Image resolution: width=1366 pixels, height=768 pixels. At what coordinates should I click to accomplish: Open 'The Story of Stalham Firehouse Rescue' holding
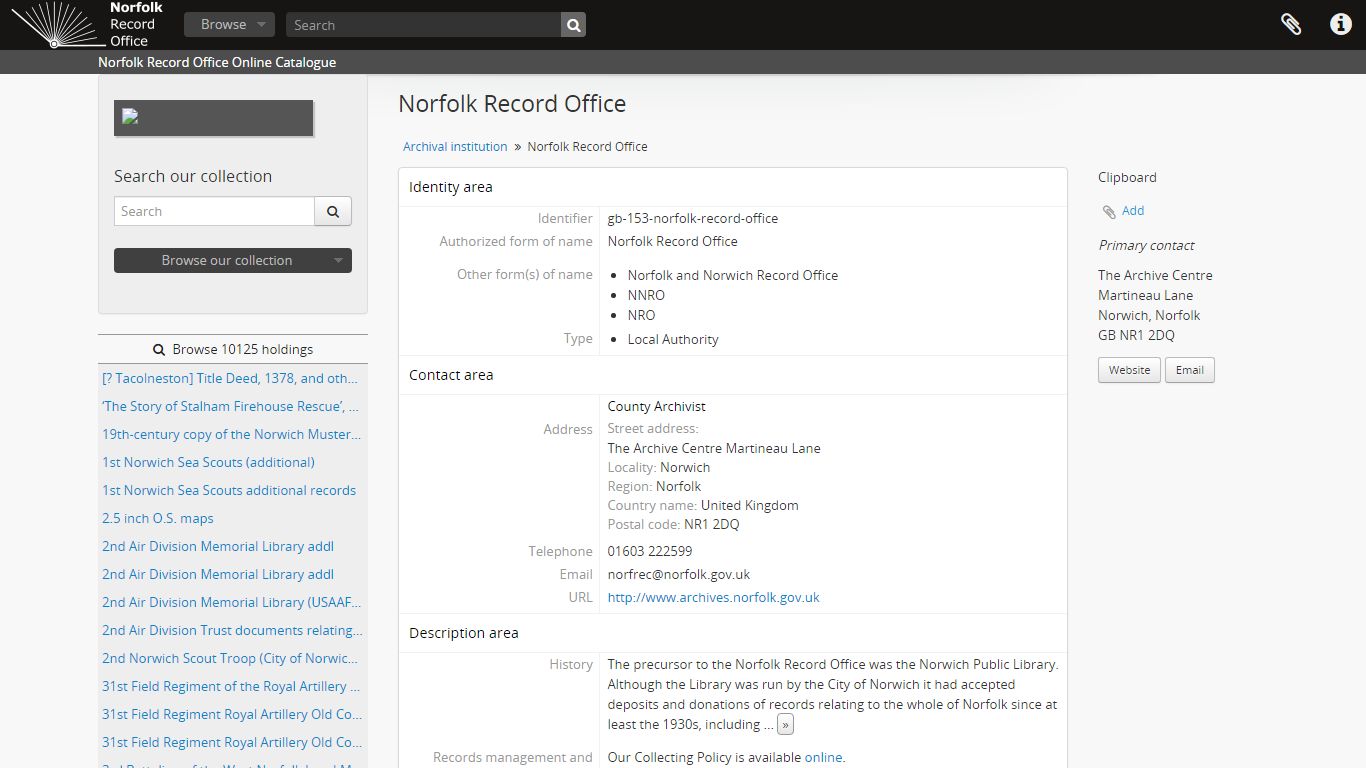pos(230,406)
